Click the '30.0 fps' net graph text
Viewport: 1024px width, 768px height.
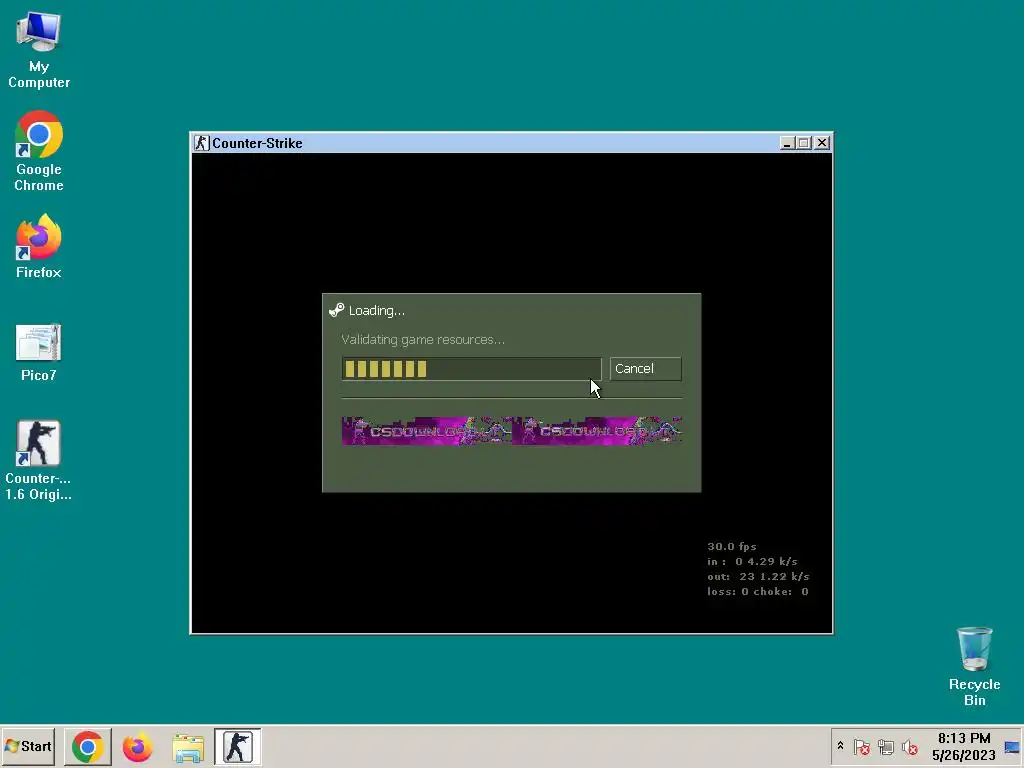pyautogui.click(x=731, y=547)
